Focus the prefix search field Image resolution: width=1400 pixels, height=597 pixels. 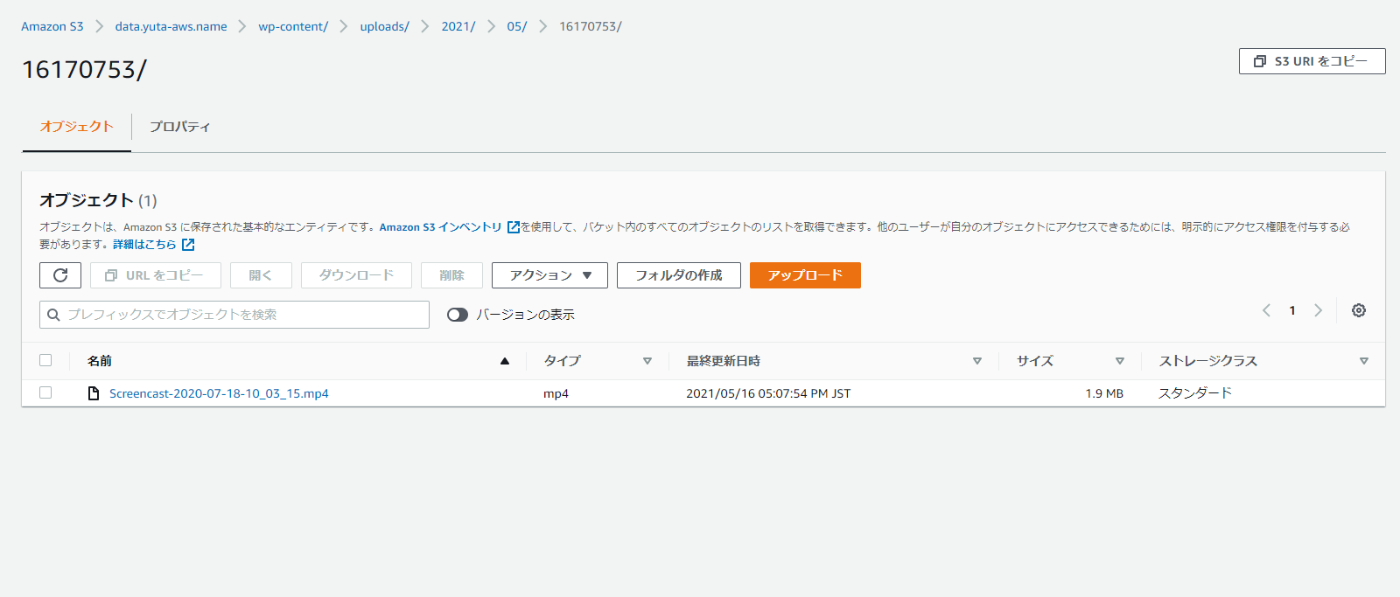click(x=234, y=314)
